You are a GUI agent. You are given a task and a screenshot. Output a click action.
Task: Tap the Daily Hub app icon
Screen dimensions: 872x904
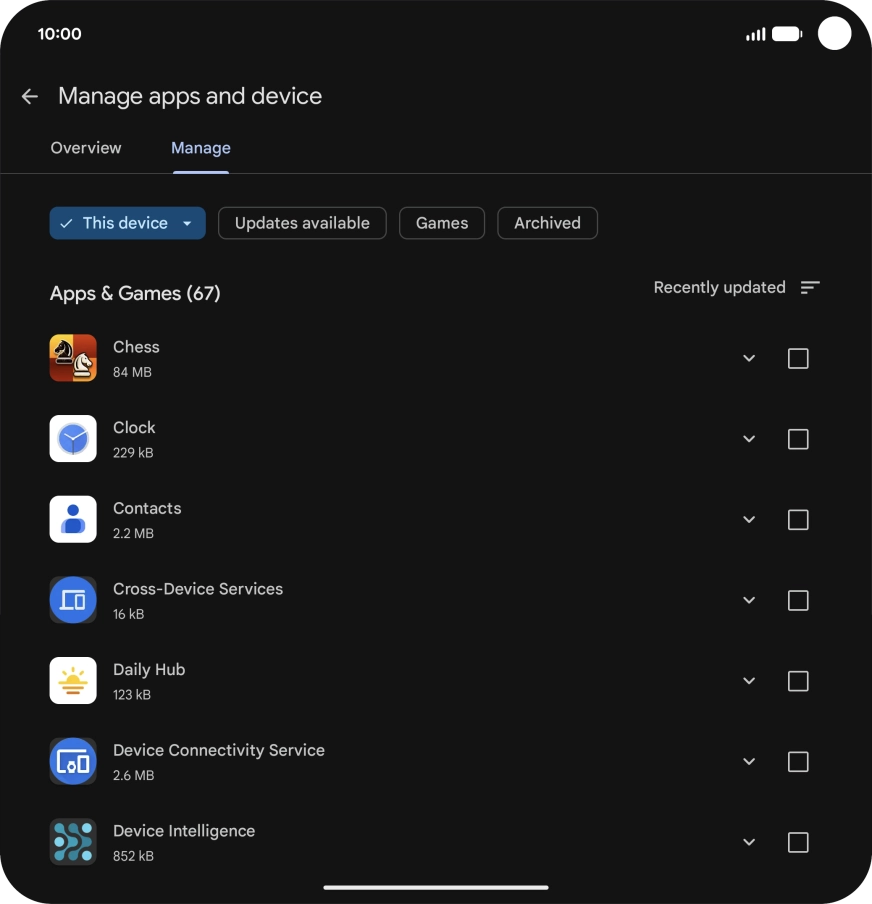click(x=73, y=680)
